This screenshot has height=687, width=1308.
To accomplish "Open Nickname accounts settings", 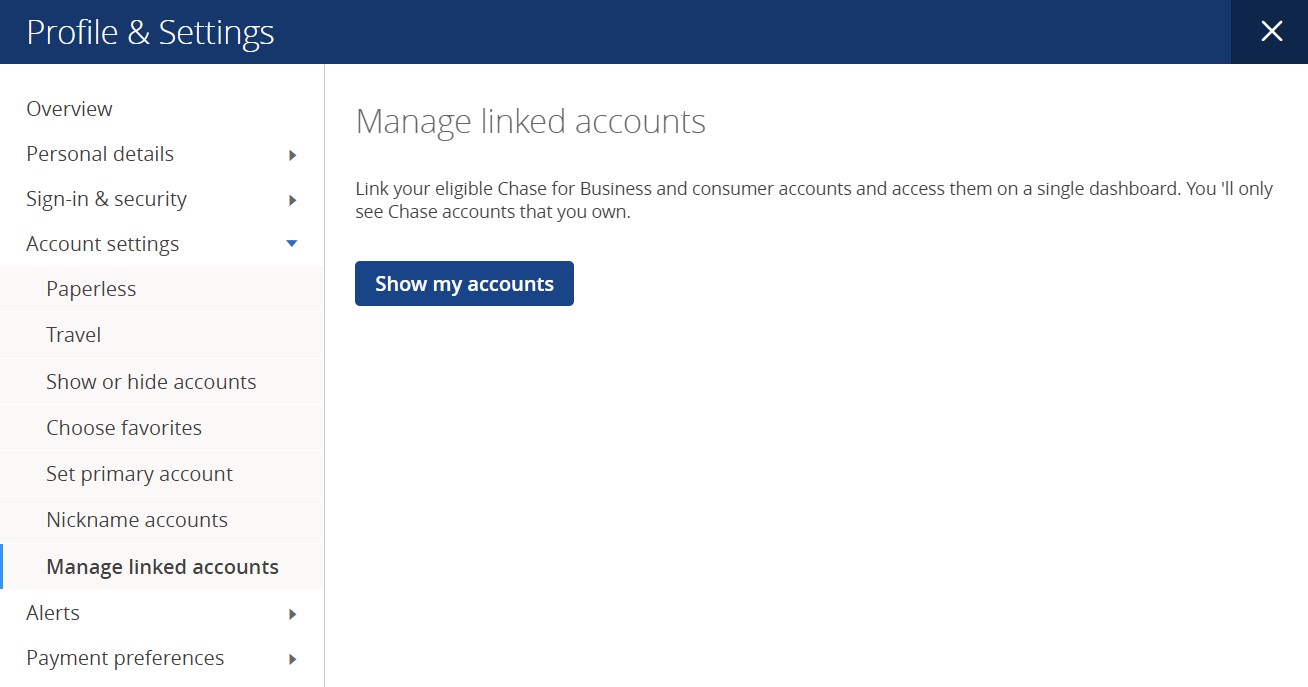I will [137, 519].
